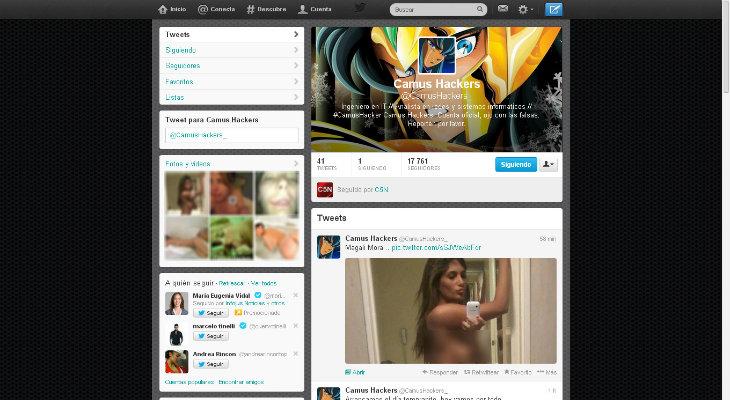Click the compose new tweet icon
Screen dimensions: 730x400
tap(554, 9)
